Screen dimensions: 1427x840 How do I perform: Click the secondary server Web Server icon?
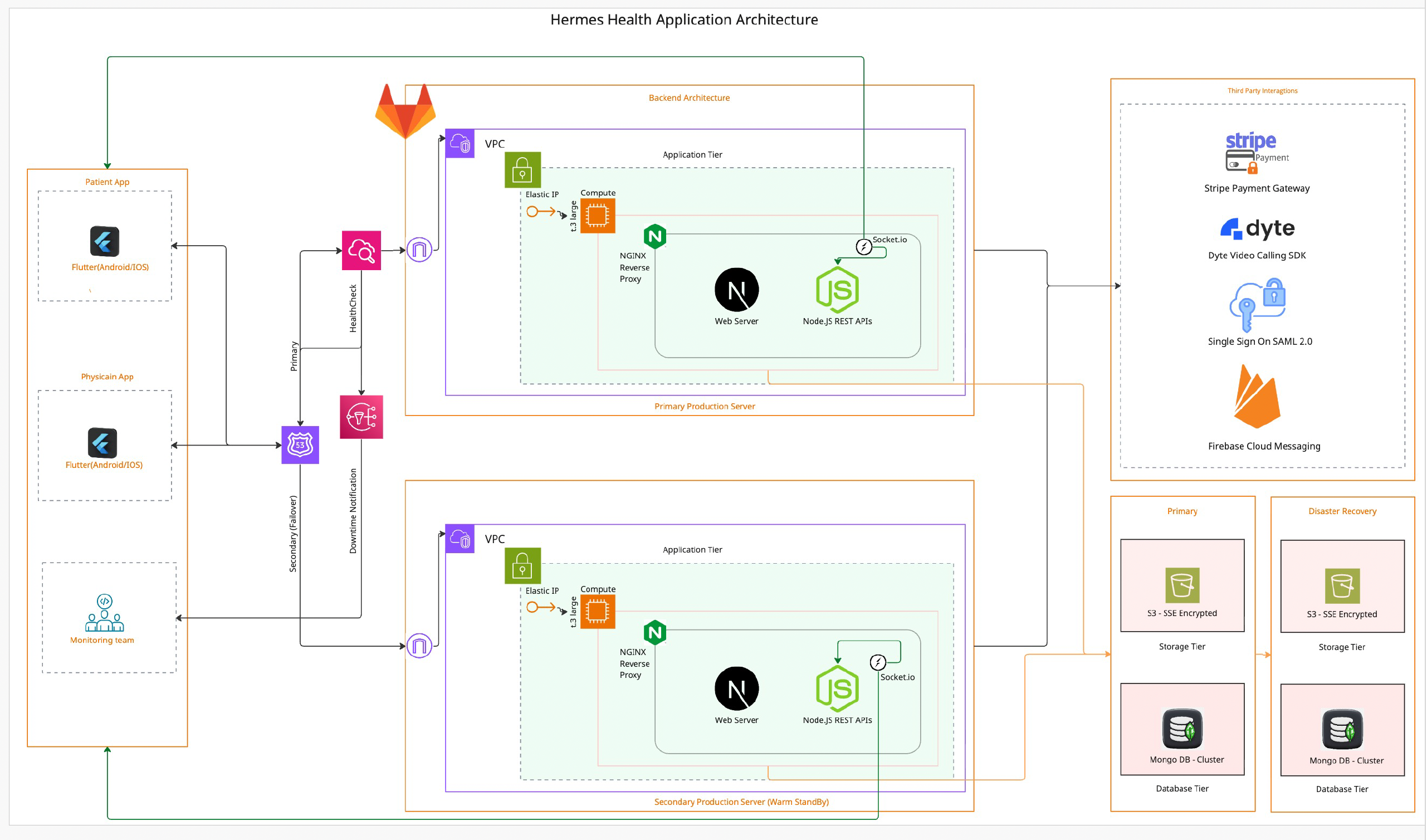tap(737, 688)
